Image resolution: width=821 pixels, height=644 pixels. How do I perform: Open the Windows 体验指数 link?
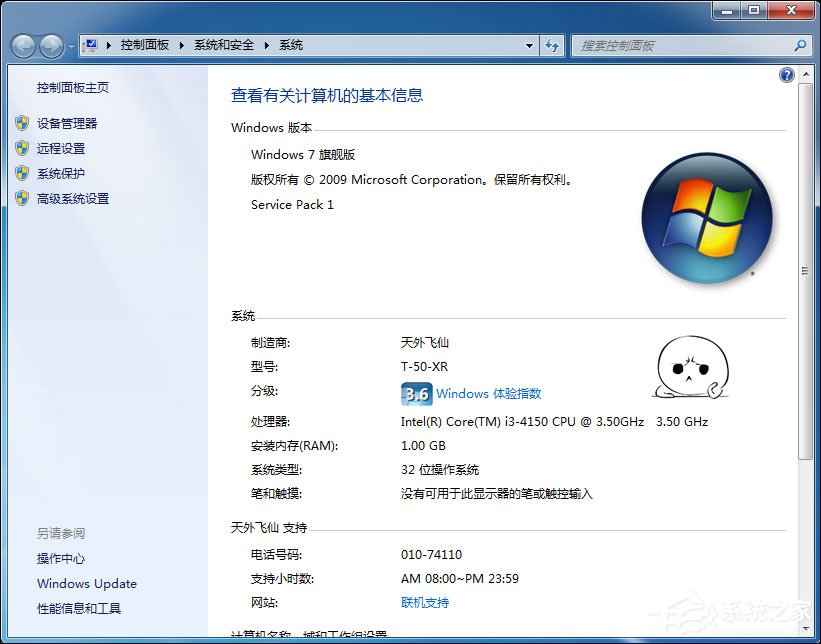click(x=488, y=393)
